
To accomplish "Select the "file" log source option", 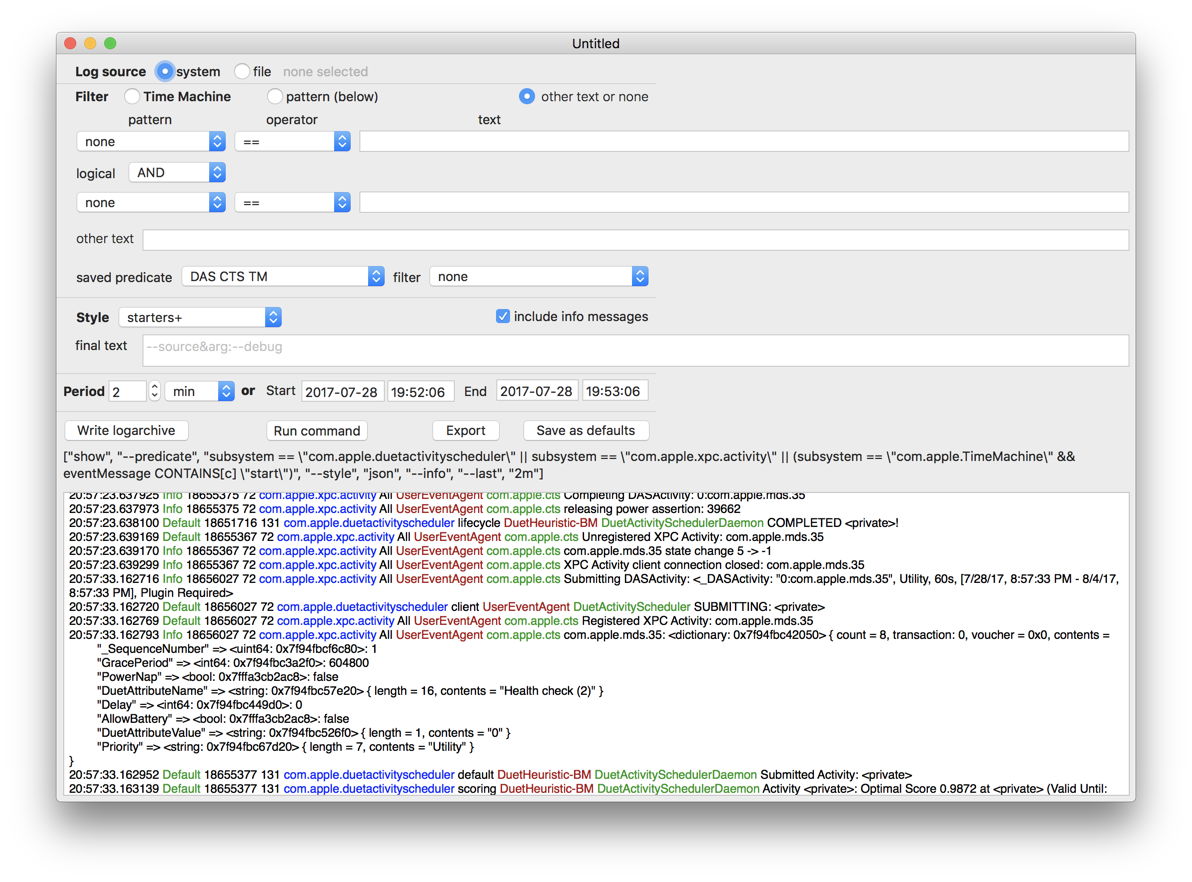I will pyautogui.click(x=240, y=71).
